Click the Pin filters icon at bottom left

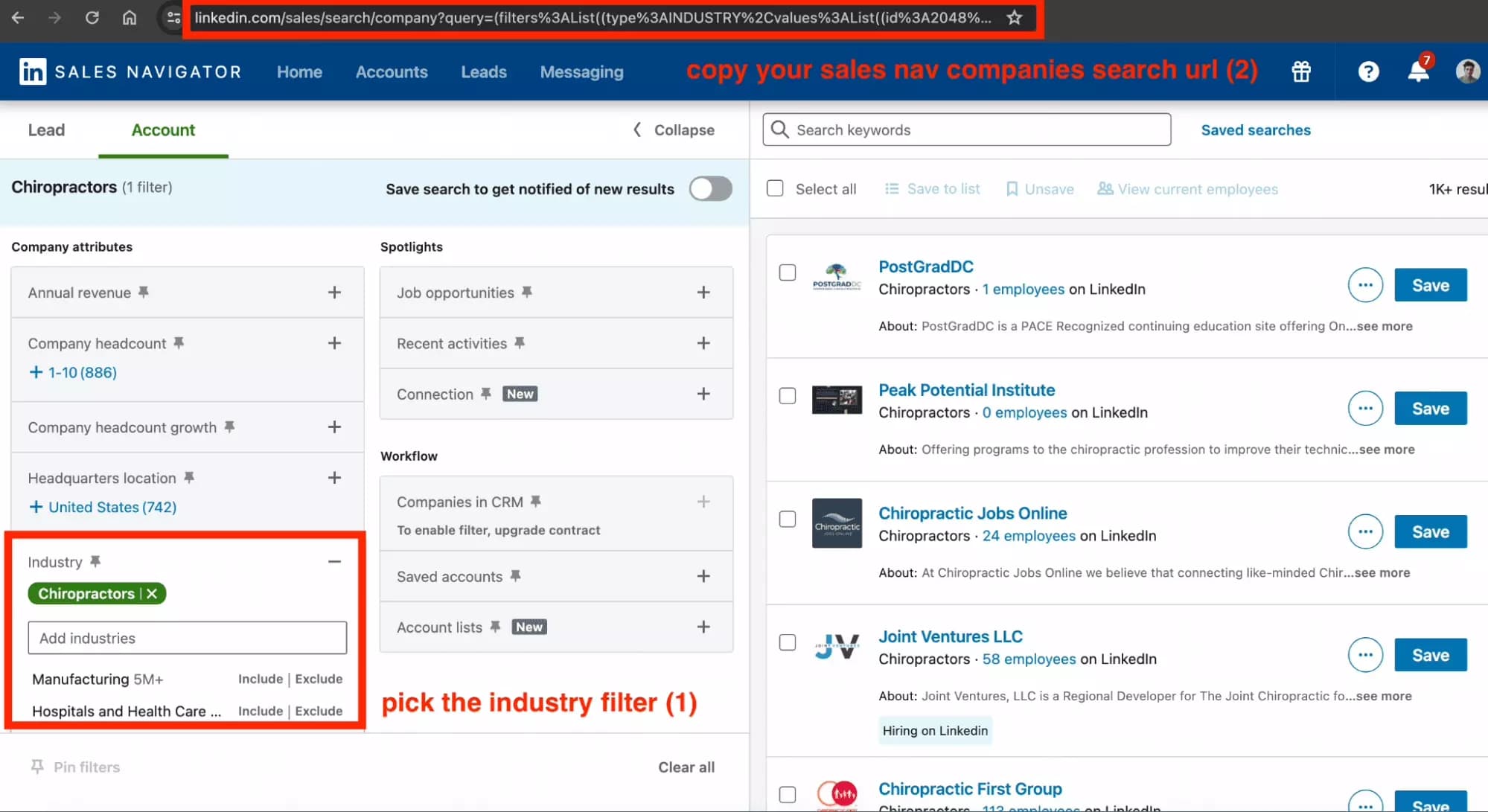click(36, 766)
